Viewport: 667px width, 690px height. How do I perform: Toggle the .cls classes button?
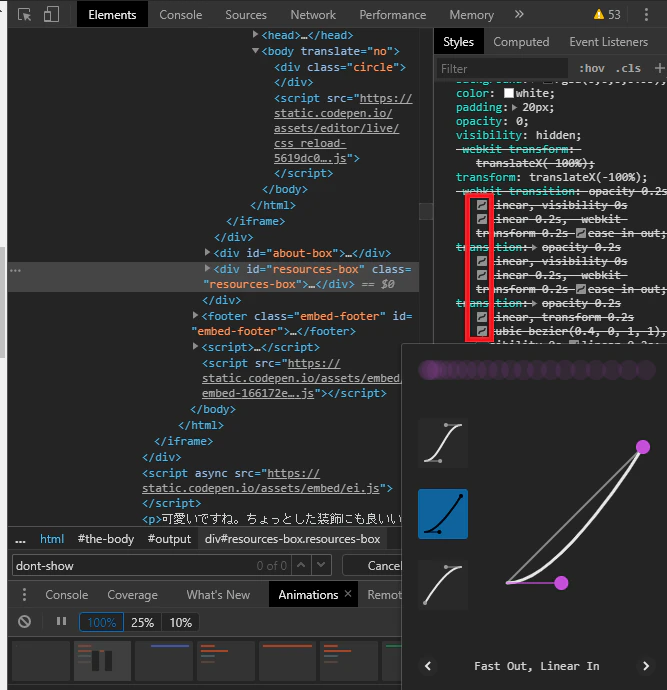pos(628,69)
